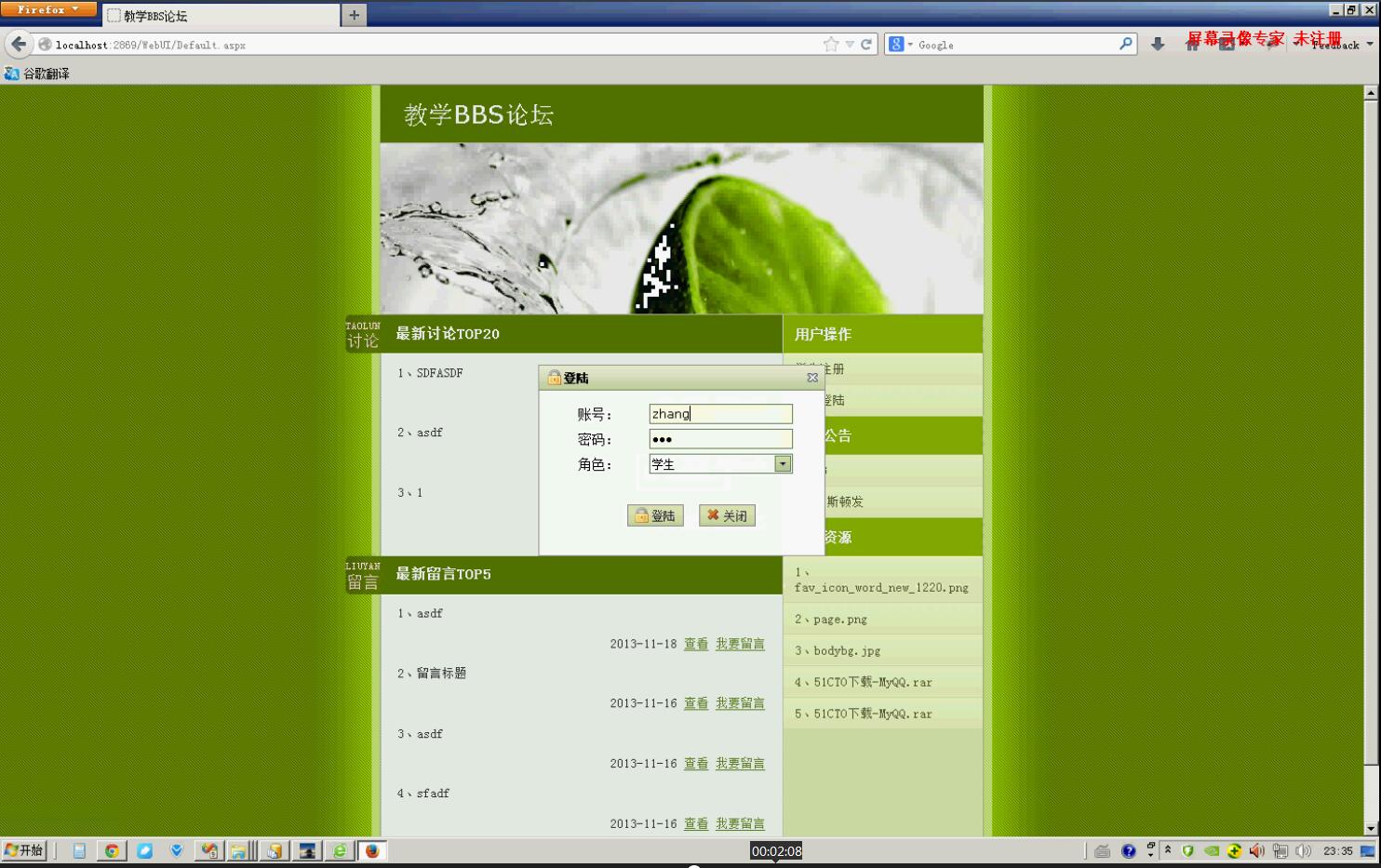The image size is (1381, 868).
Task: Open blue shield chevron icon in taskbar
Action: click(177, 850)
